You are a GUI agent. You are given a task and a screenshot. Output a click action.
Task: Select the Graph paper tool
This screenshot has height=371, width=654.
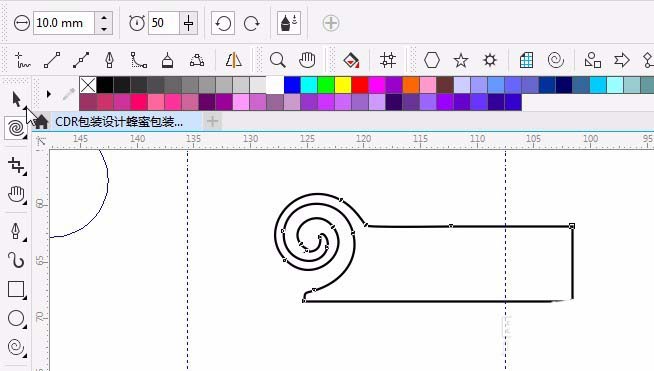tap(526, 60)
